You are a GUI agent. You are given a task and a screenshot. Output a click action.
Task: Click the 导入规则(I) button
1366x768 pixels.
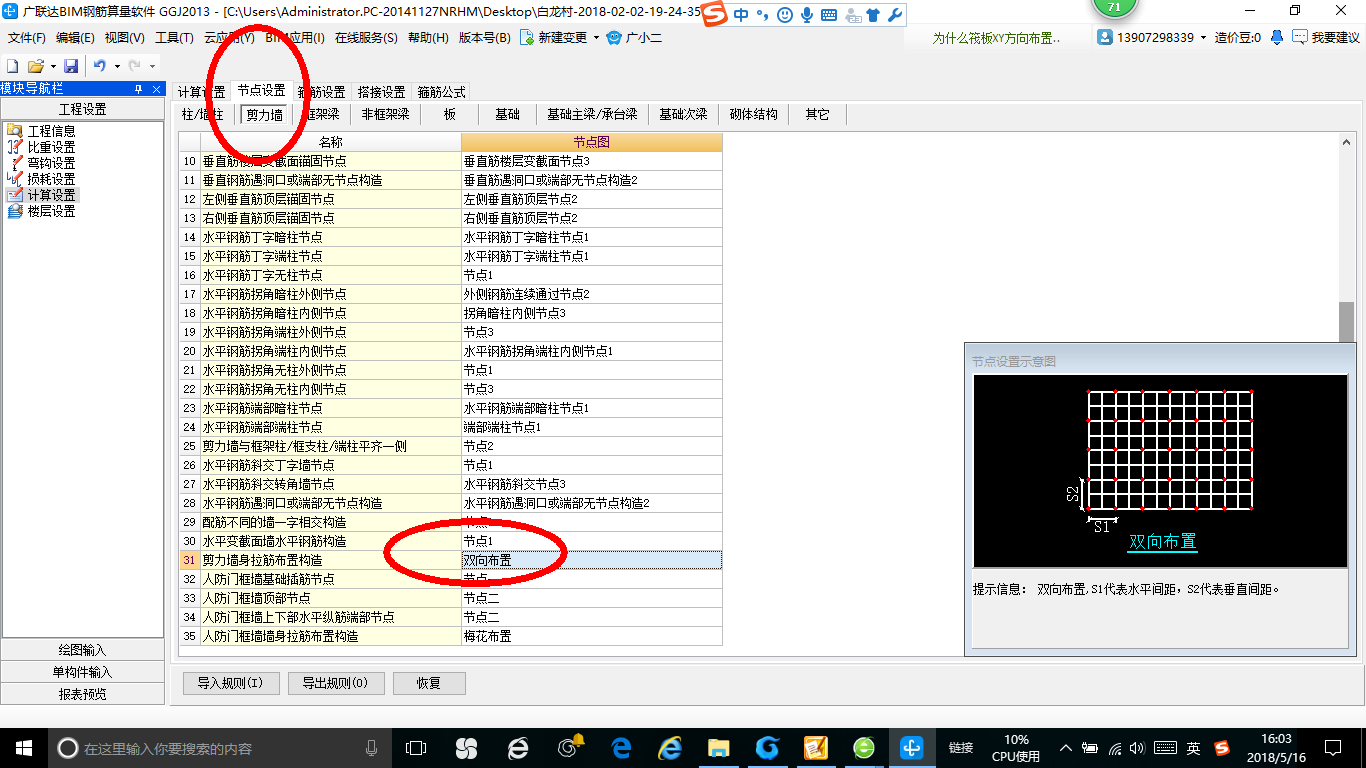[230, 684]
